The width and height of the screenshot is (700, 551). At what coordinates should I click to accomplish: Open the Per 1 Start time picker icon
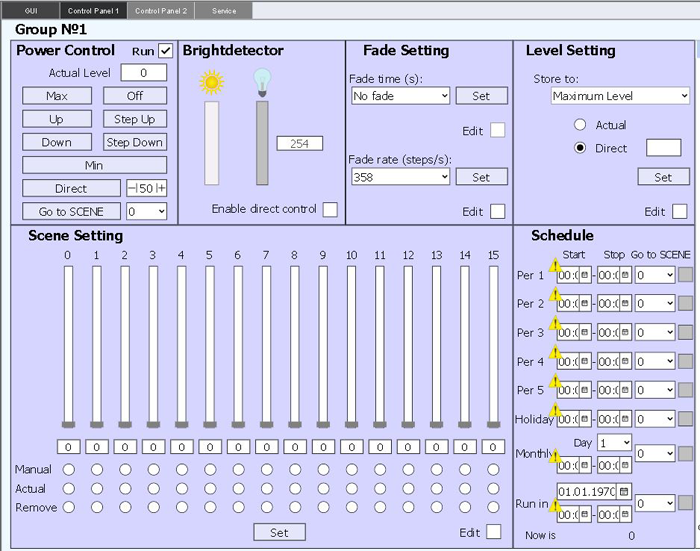pos(584,275)
